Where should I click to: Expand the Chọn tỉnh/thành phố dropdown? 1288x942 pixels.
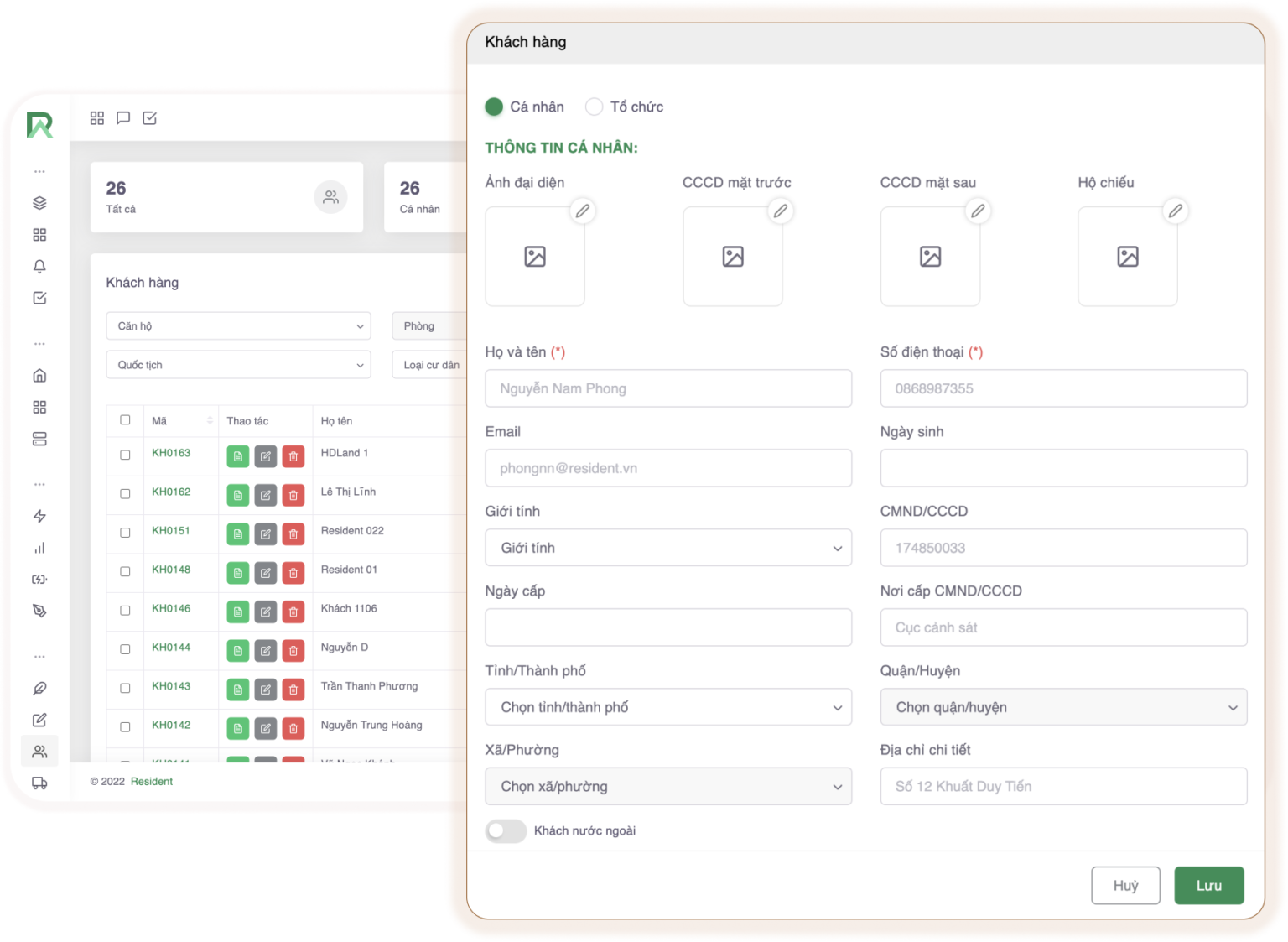coord(667,707)
